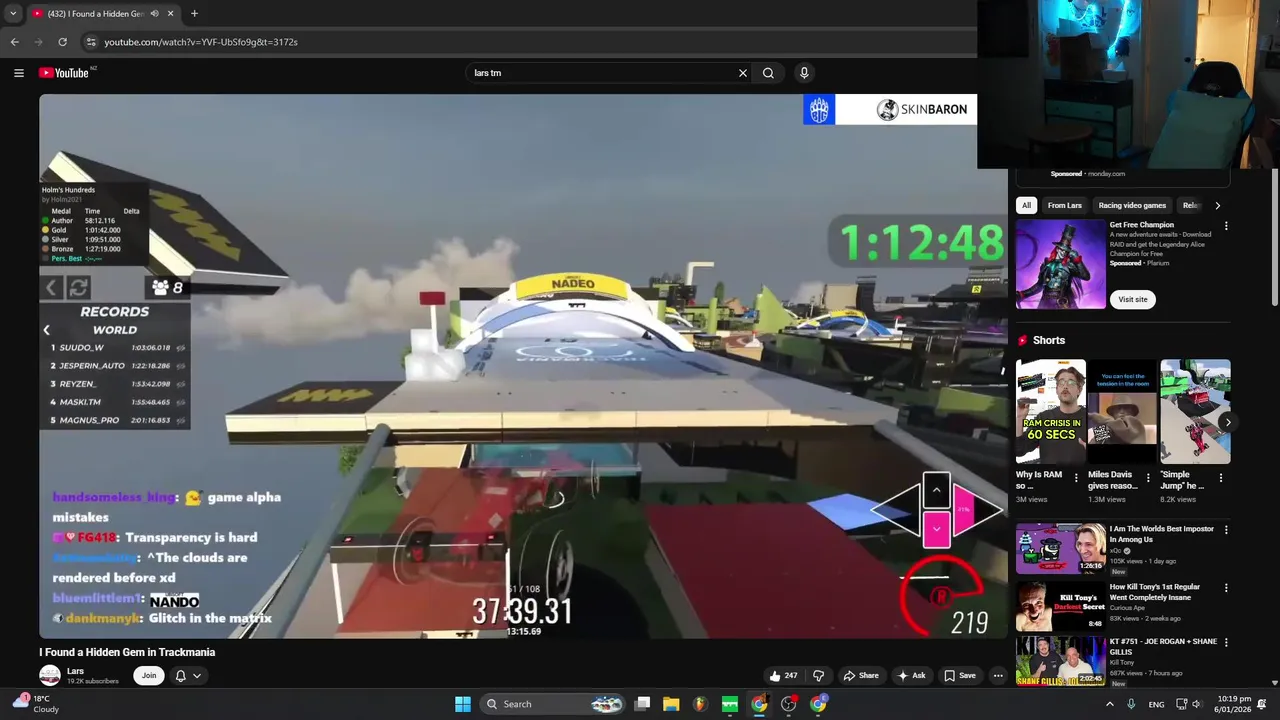1280x720 pixels.
Task: Open Kill Tony's Darkest Secret thumbnail
Action: [x=1060, y=605]
